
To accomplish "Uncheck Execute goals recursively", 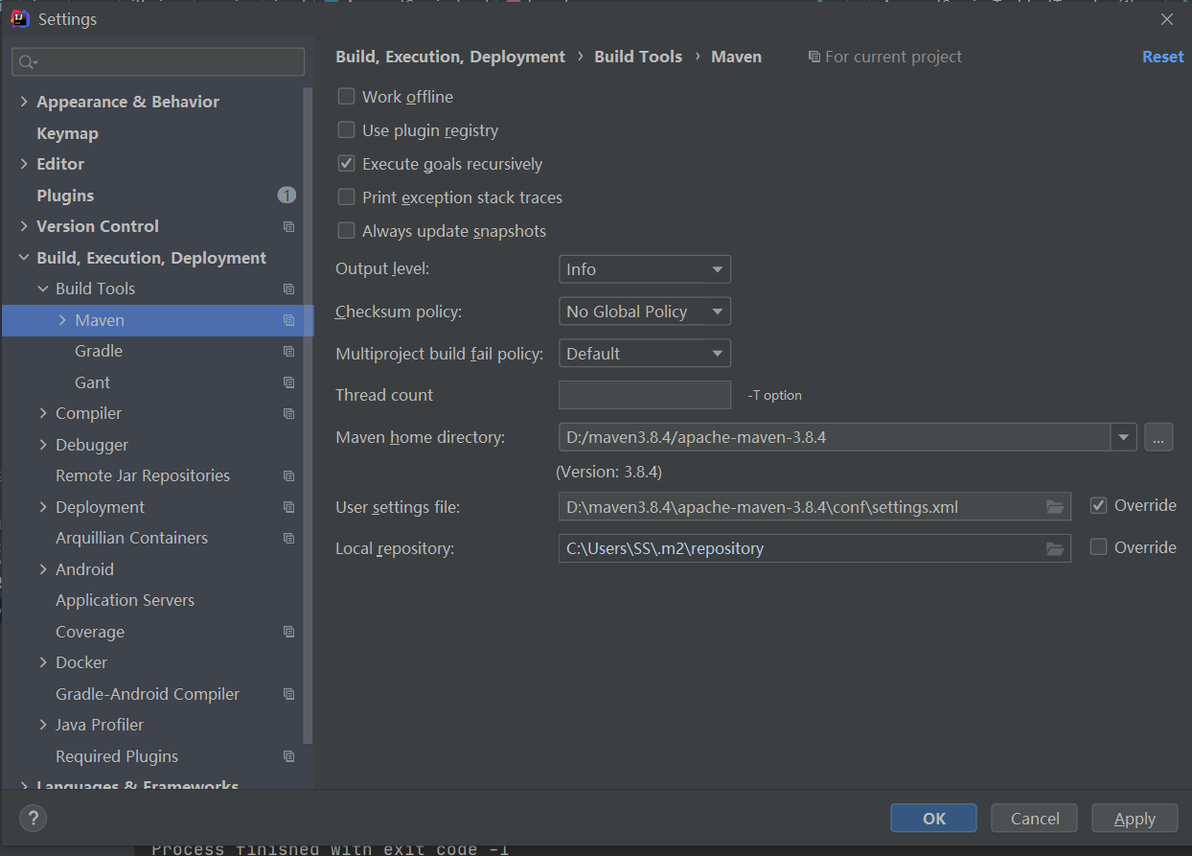I will tap(346, 163).
